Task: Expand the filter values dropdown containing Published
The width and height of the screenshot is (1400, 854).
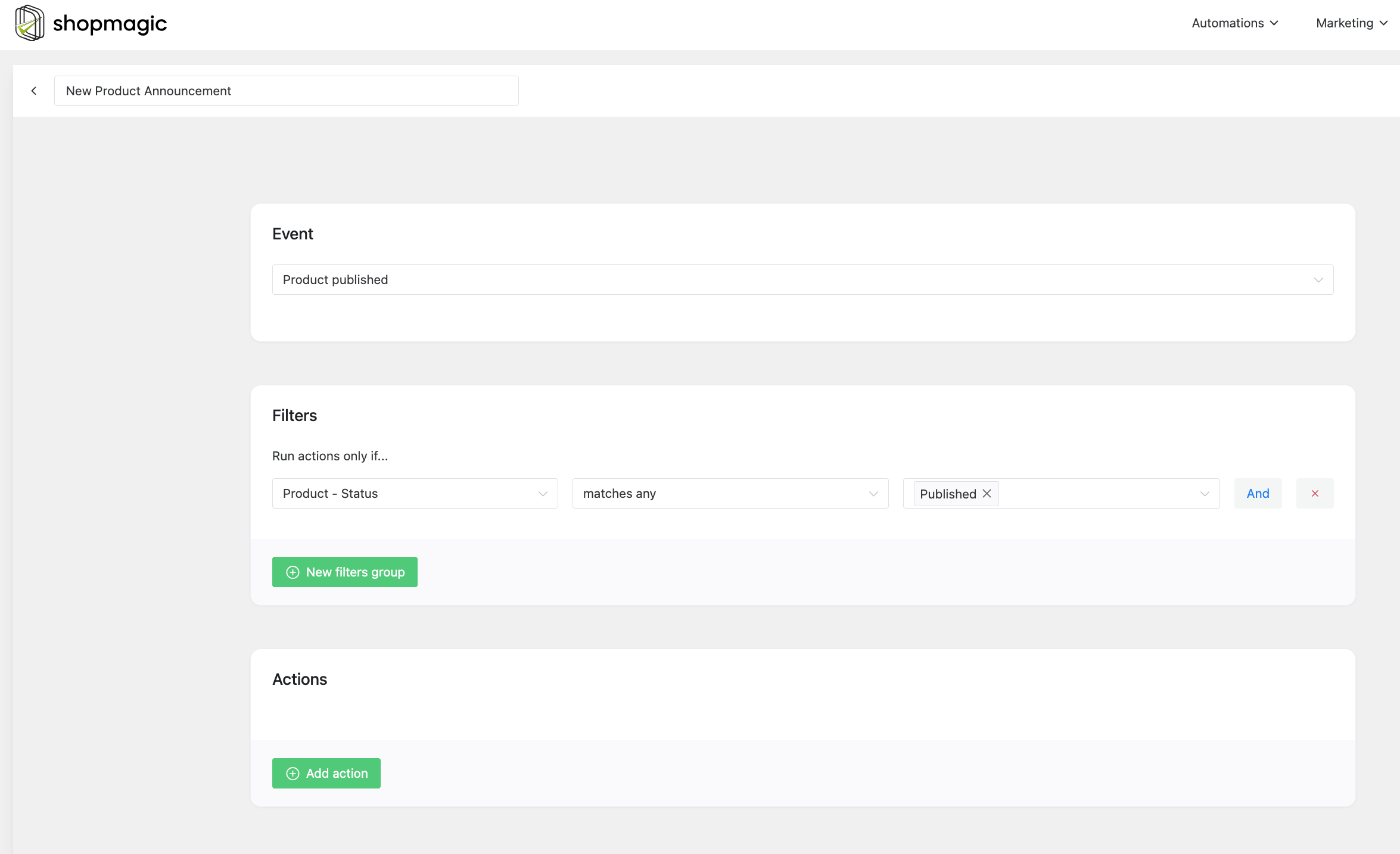Action: (1205, 493)
